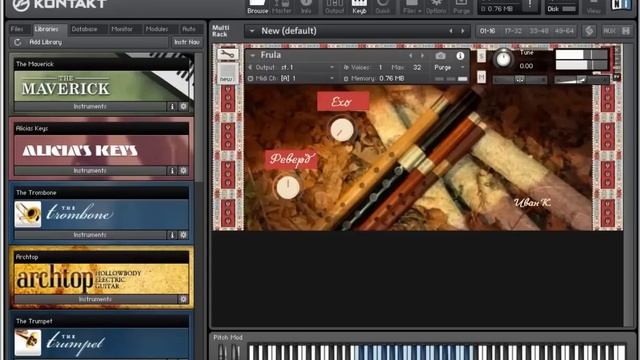Click the Frula pan slider
Image resolution: width=640 pixels, height=360 pixels.
[x=520, y=80]
